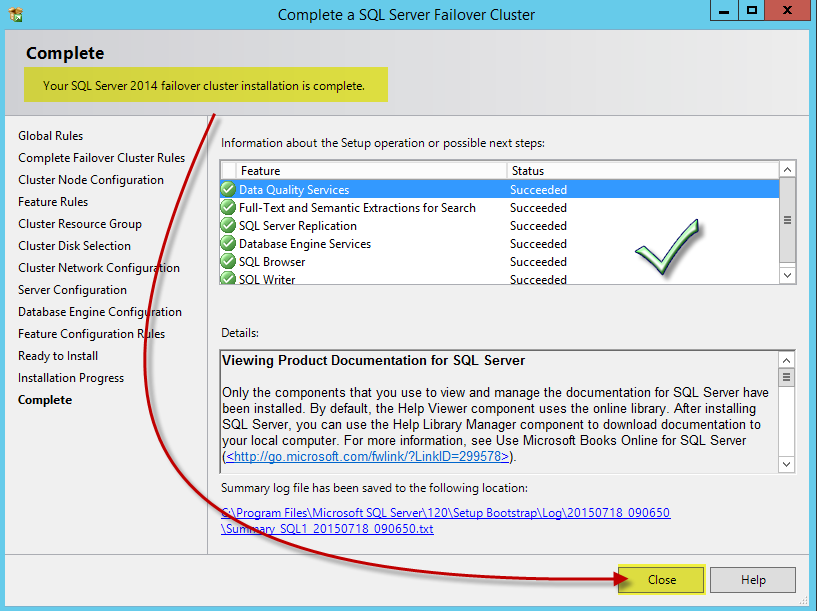Click the feature list scroll down arrow
Image resolution: width=817 pixels, height=611 pixels.
click(787, 276)
